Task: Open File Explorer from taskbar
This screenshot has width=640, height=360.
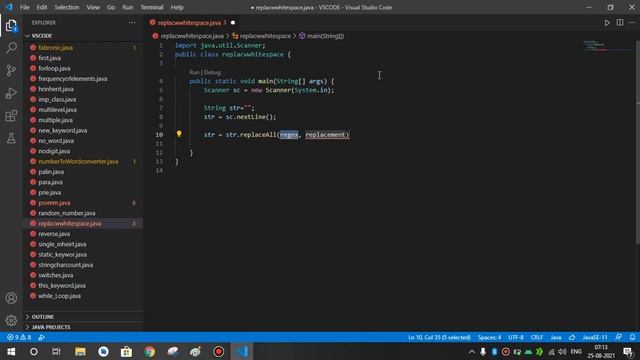Action: click(80, 351)
